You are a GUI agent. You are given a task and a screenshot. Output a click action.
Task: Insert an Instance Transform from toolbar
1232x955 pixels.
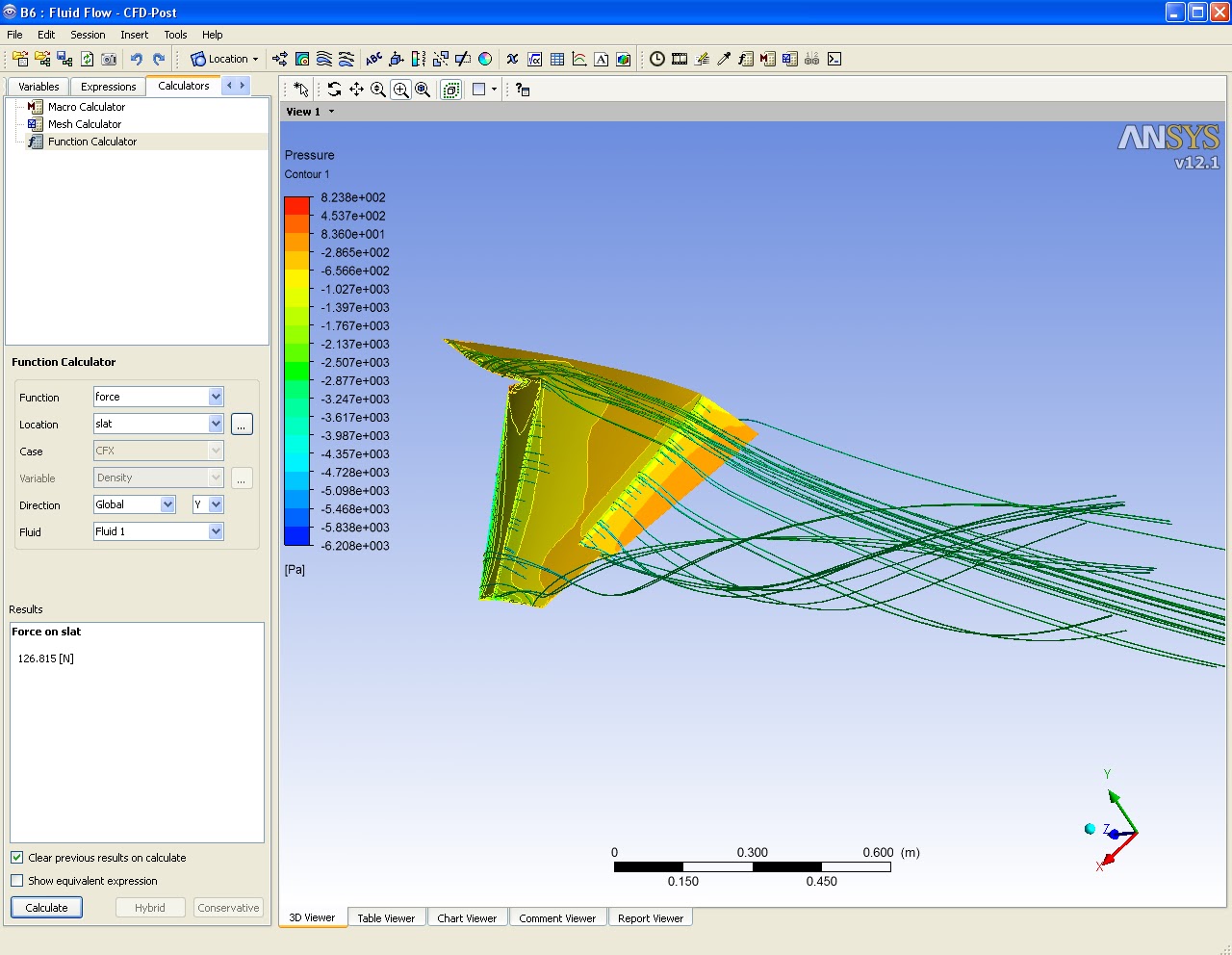point(441,59)
